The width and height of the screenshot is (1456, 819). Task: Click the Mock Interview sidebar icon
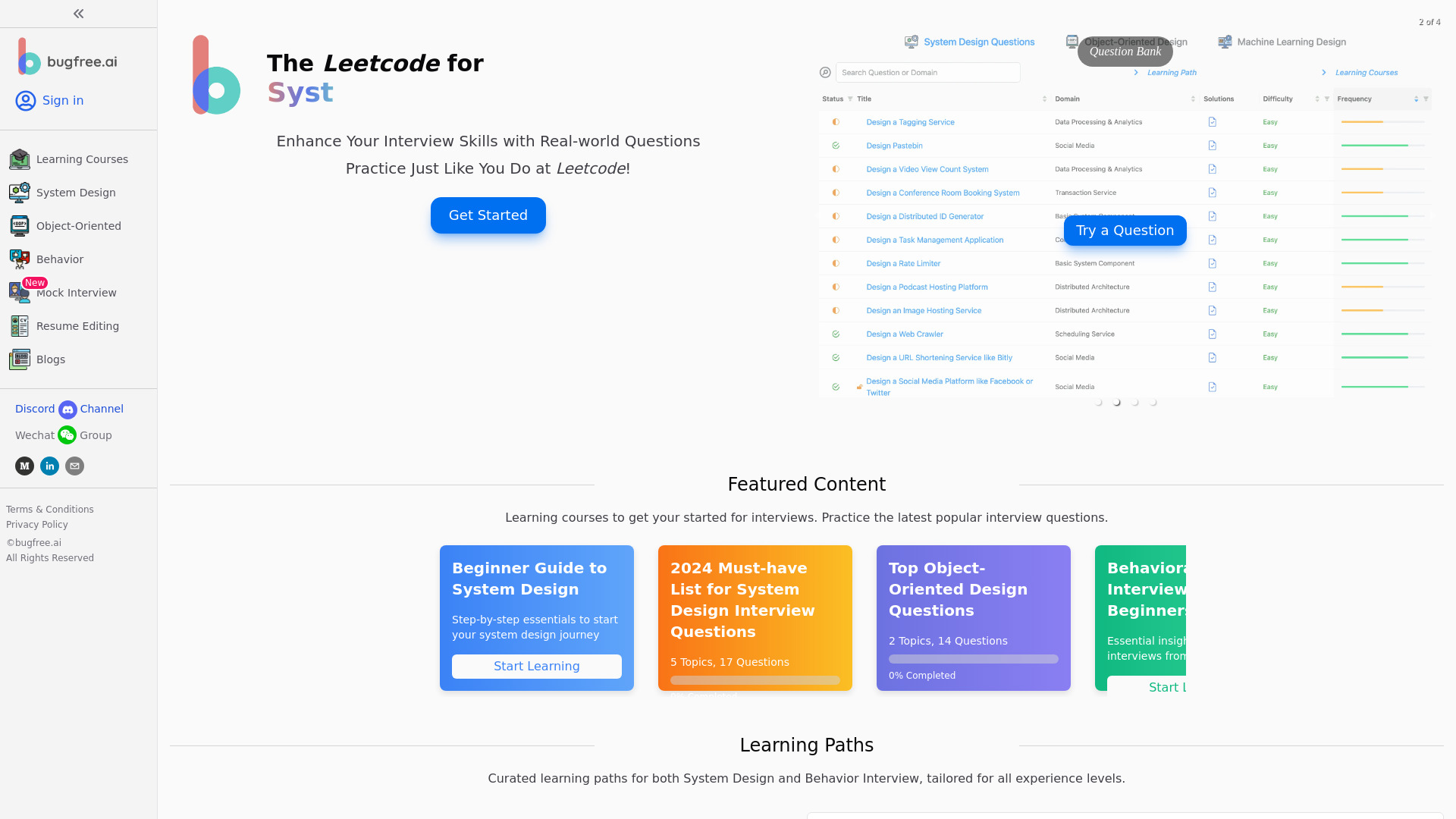[x=19, y=292]
